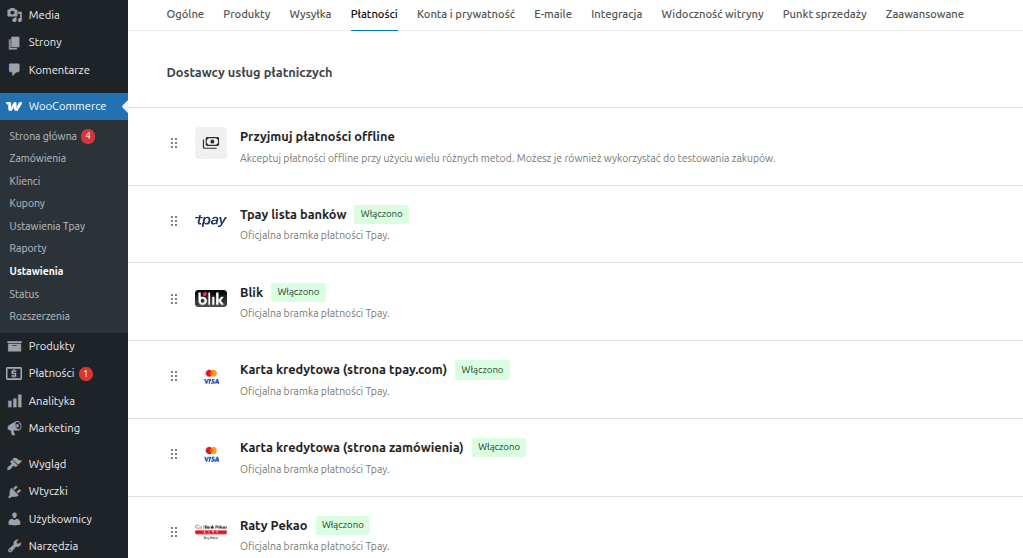Screen dimensions: 1023x558
Task: Click the Tpay logo icon
Action: [x=211, y=220]
